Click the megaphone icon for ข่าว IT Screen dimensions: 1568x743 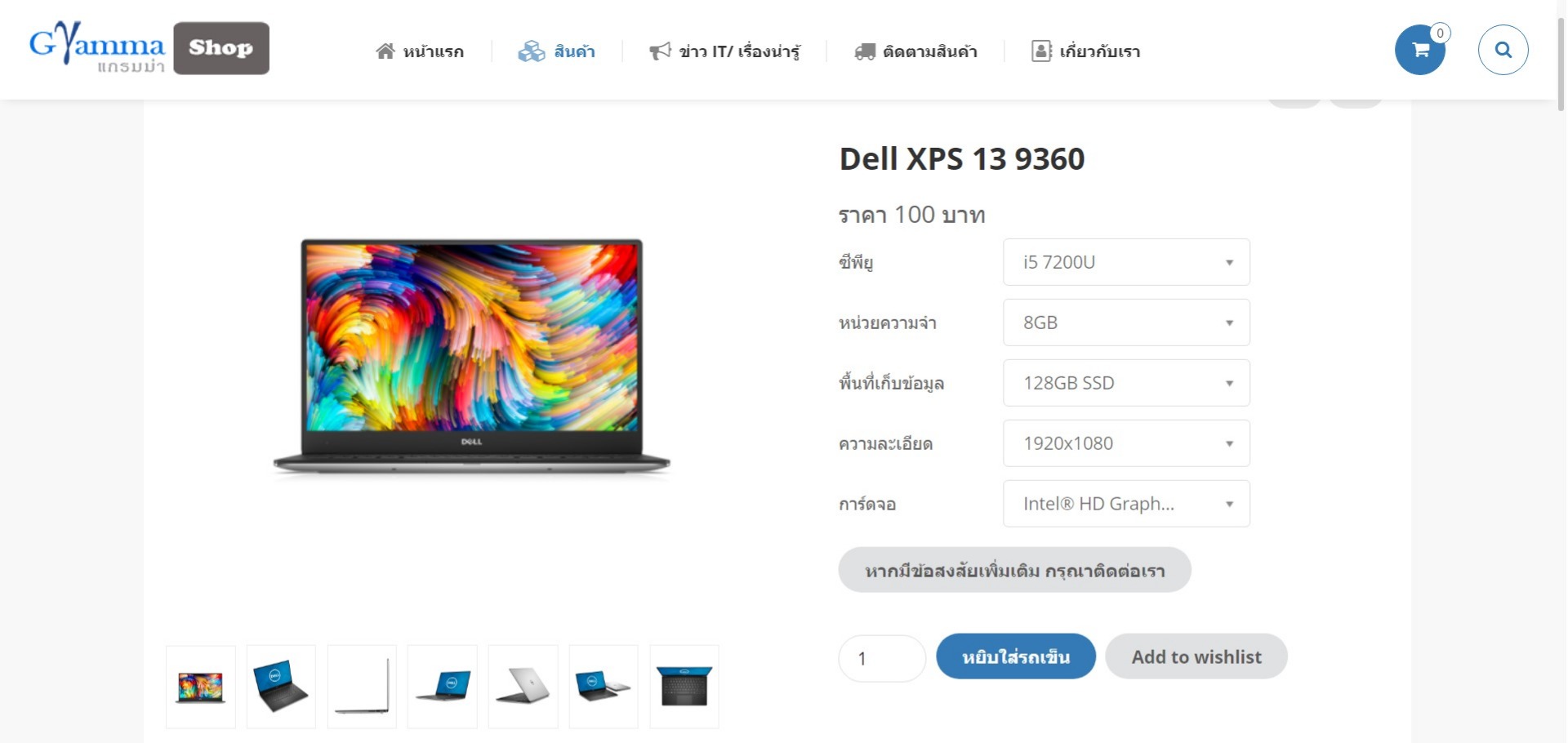coord(660,51)
